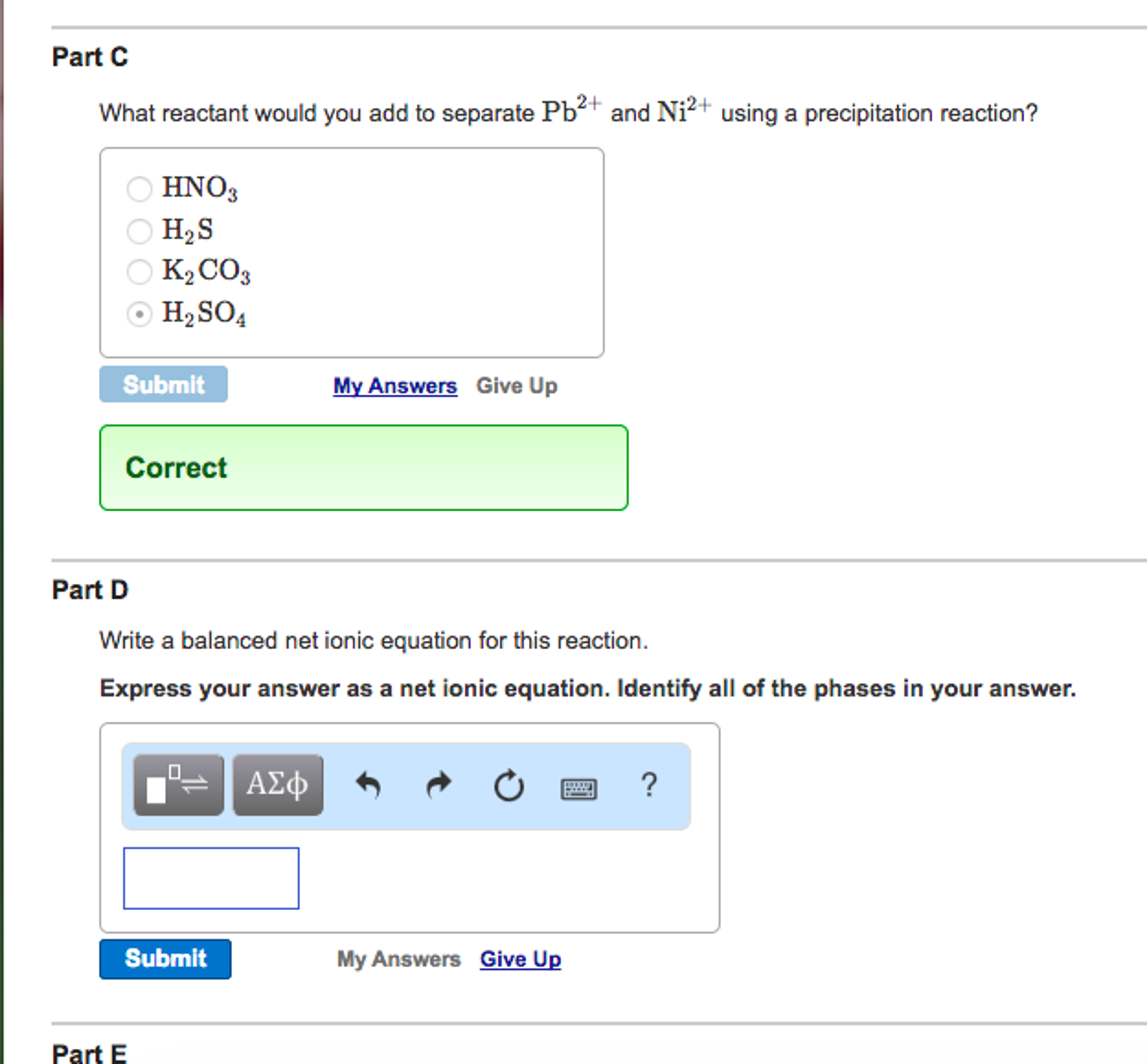
Task: Click the redo icon in equation toolbar
Action: [x=438, y=784]
